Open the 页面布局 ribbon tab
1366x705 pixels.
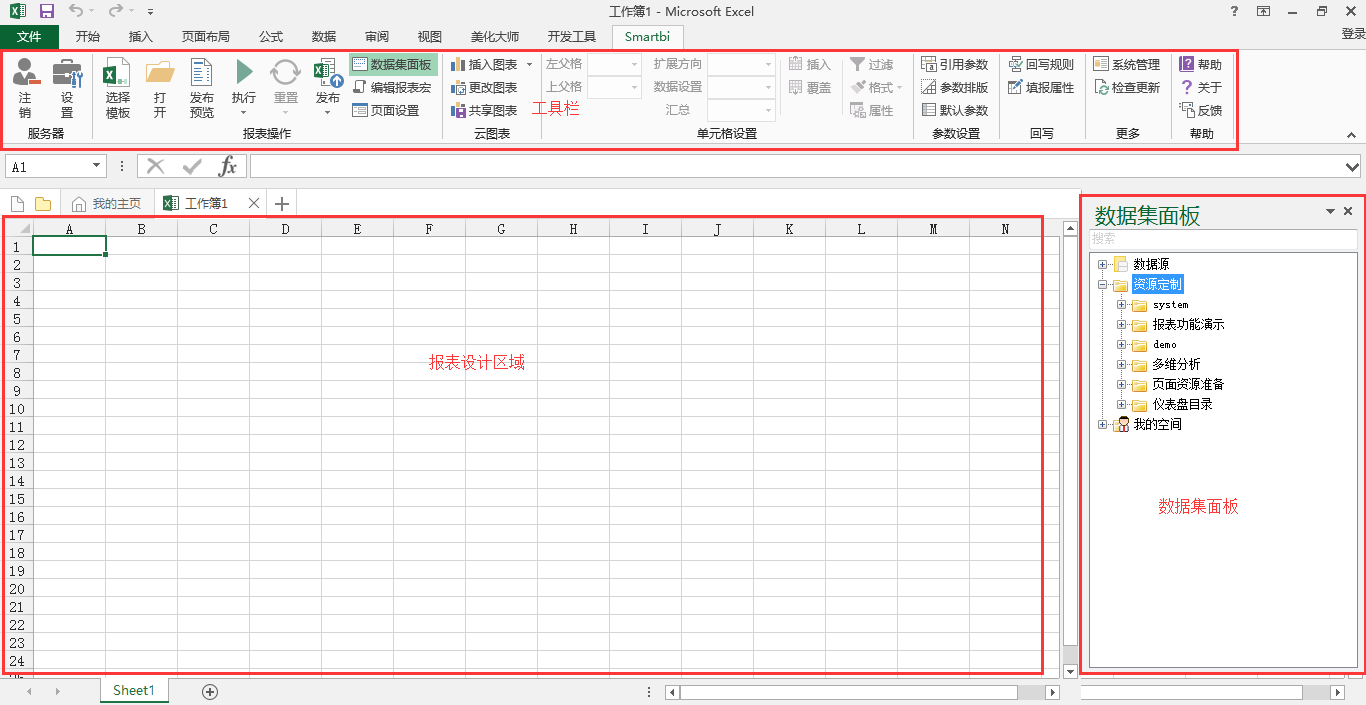pos(205,37)
